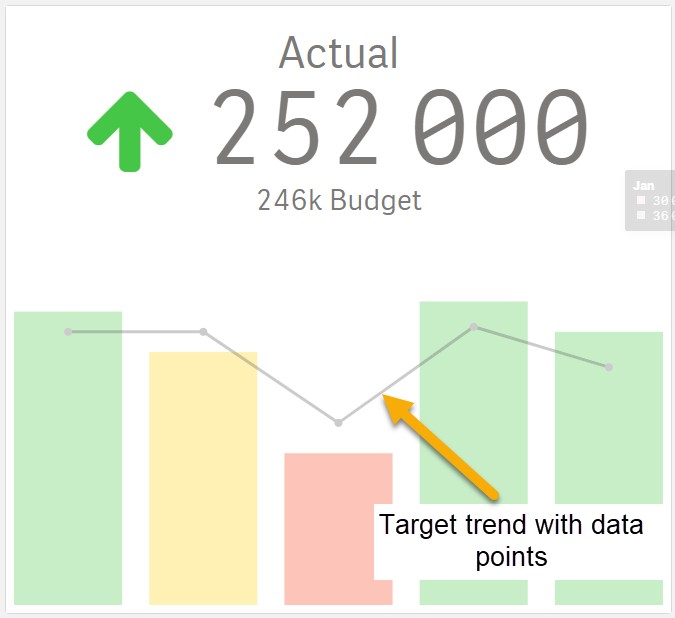Click the flat trend line segment between first two points
675x618 pixels.
tap(136, 332)
